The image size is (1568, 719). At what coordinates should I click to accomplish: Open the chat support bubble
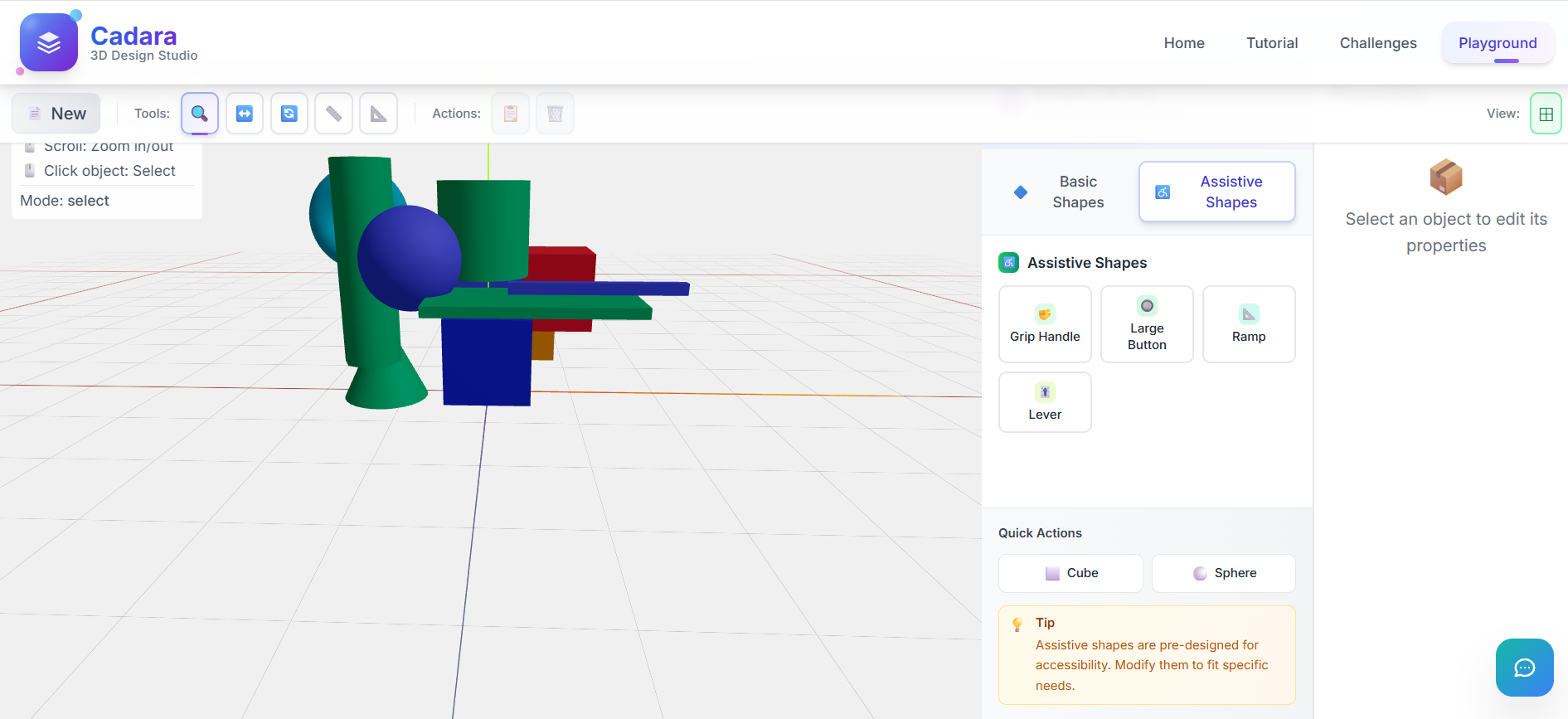tap(1524, 668)
